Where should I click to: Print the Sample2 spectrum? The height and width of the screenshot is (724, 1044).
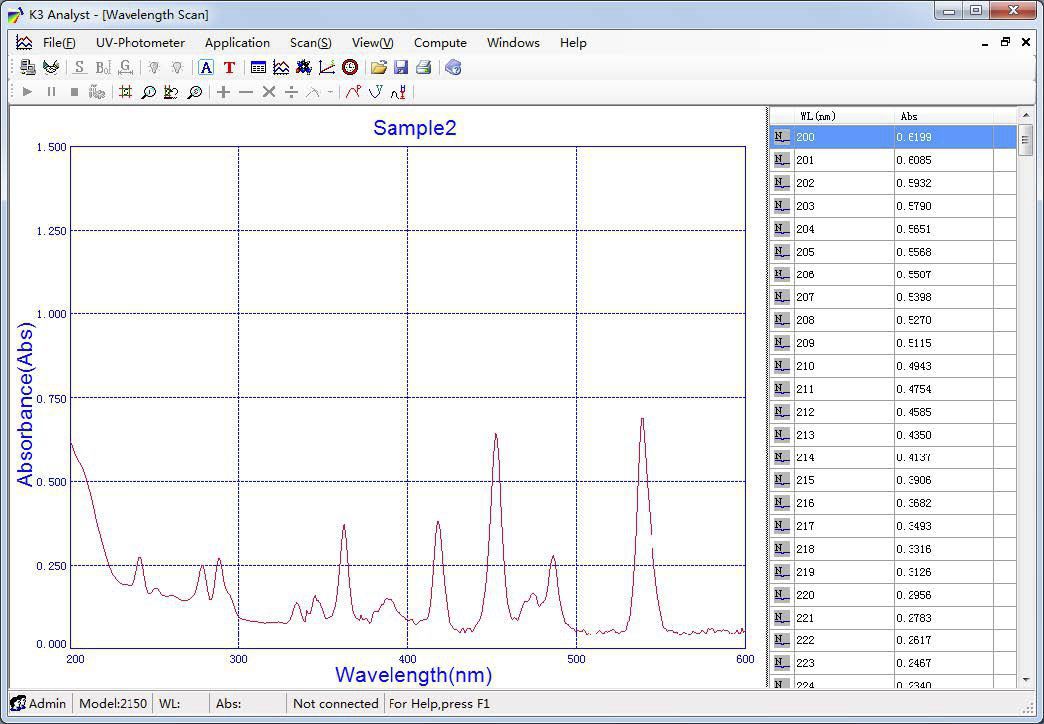(x=425, y=67)
